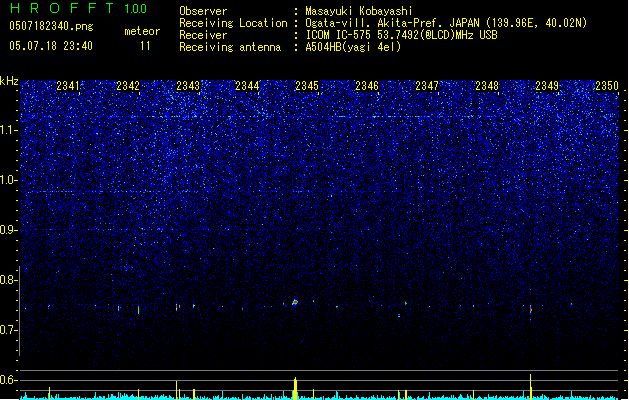Screen dimensions: 629x400
Task: Click the date stamp 05.07.18 23:40
Action: point(51,46)
